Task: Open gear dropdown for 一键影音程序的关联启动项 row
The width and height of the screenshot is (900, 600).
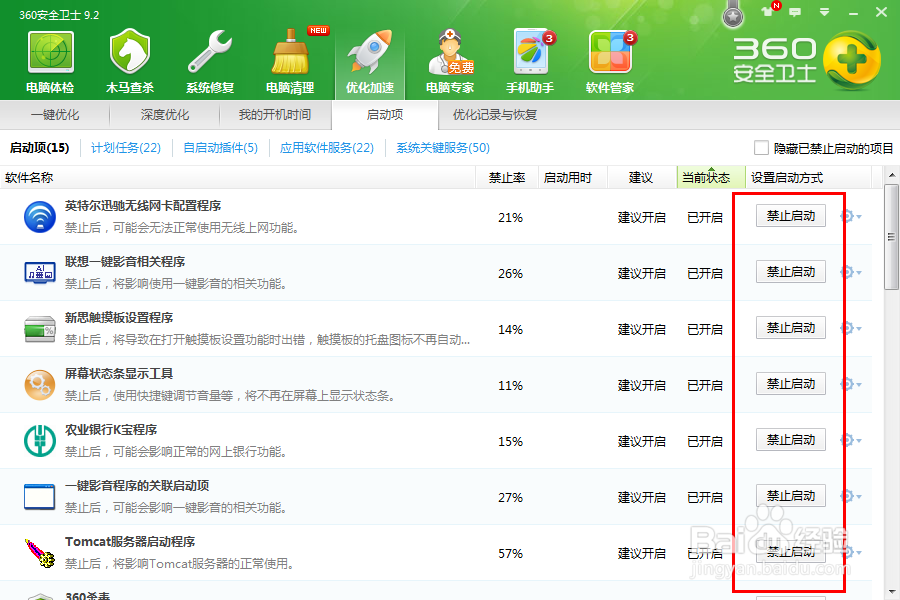Action: (x=850, y=496)
